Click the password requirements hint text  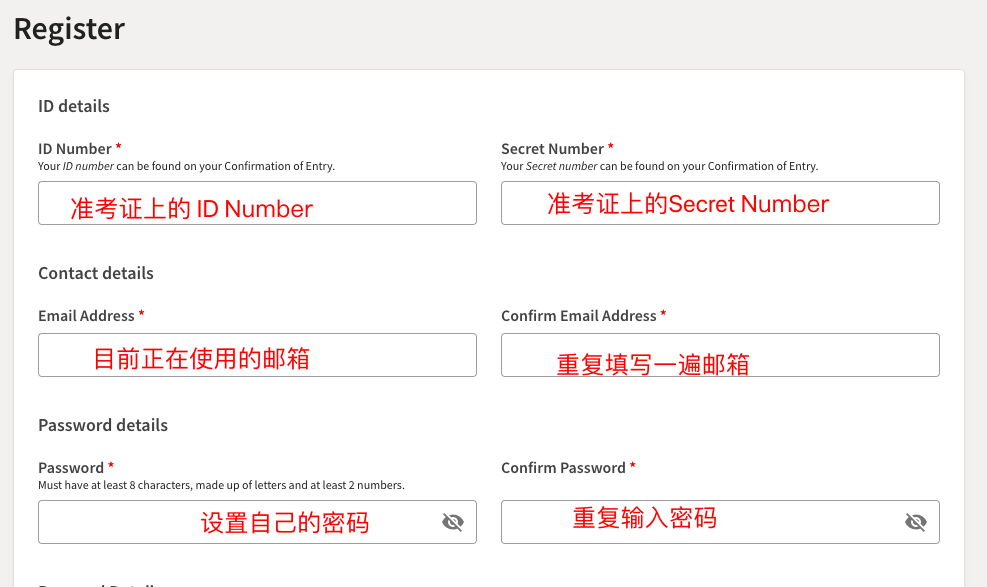pos(221,485)
